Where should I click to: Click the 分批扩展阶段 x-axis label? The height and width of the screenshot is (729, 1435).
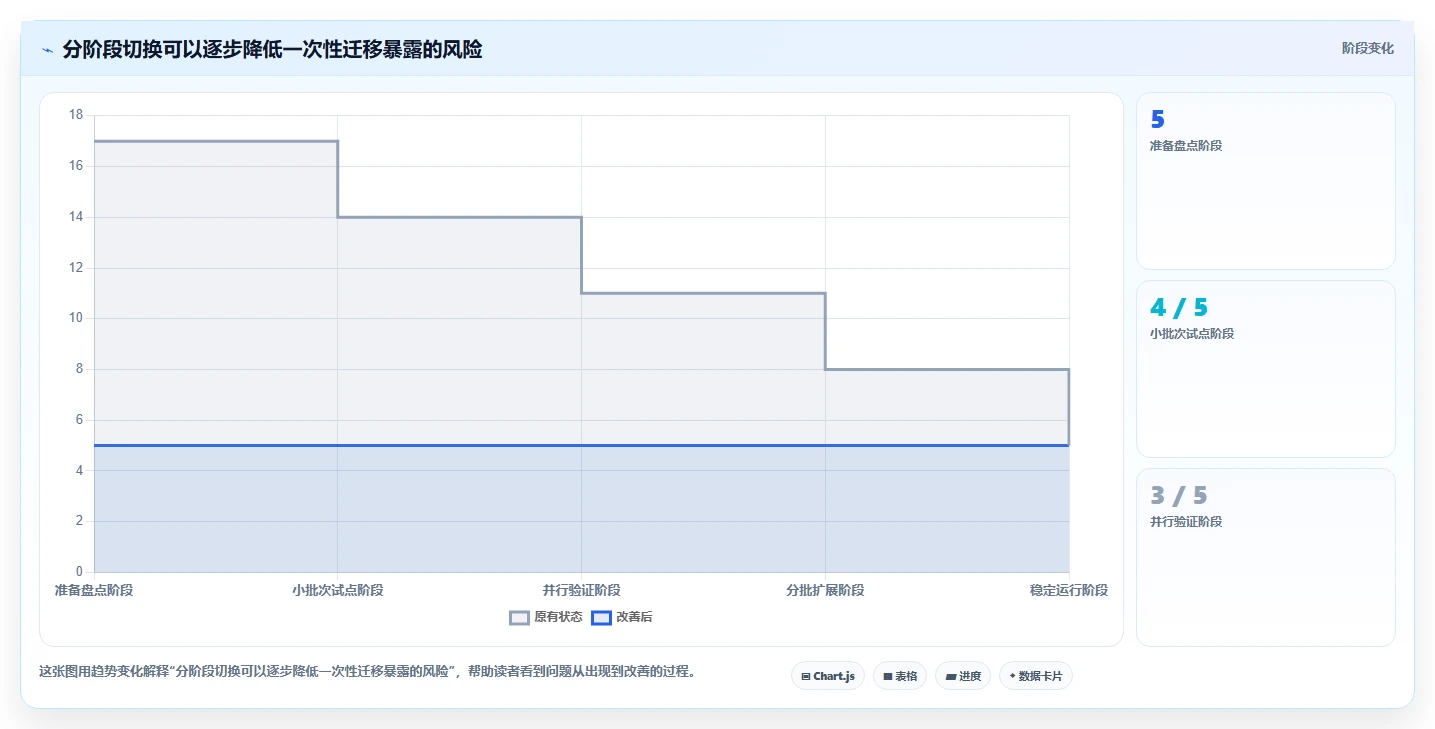click(825, 590)
